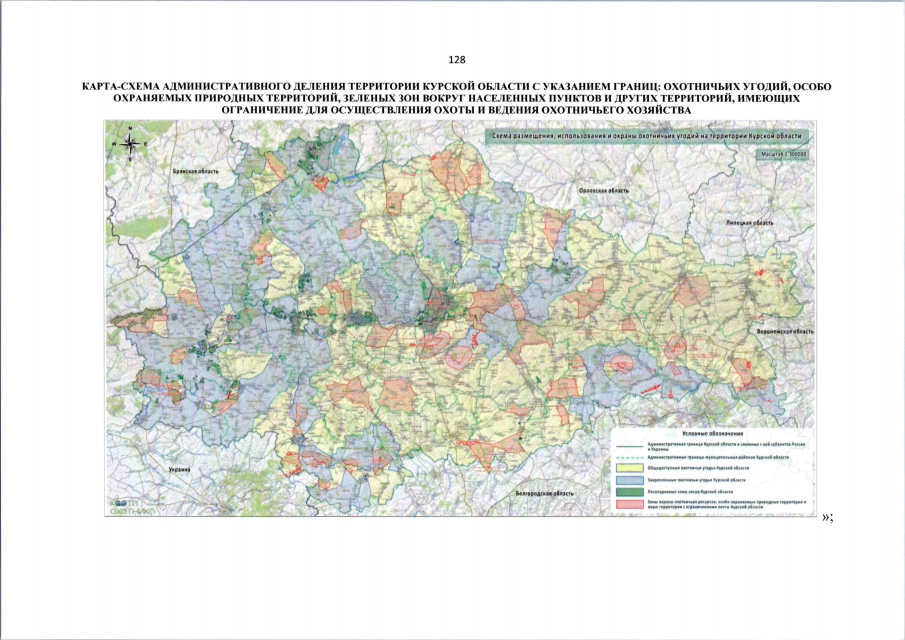Click the compass rose on the map
905x640 pixels.
tap(129, 145)
